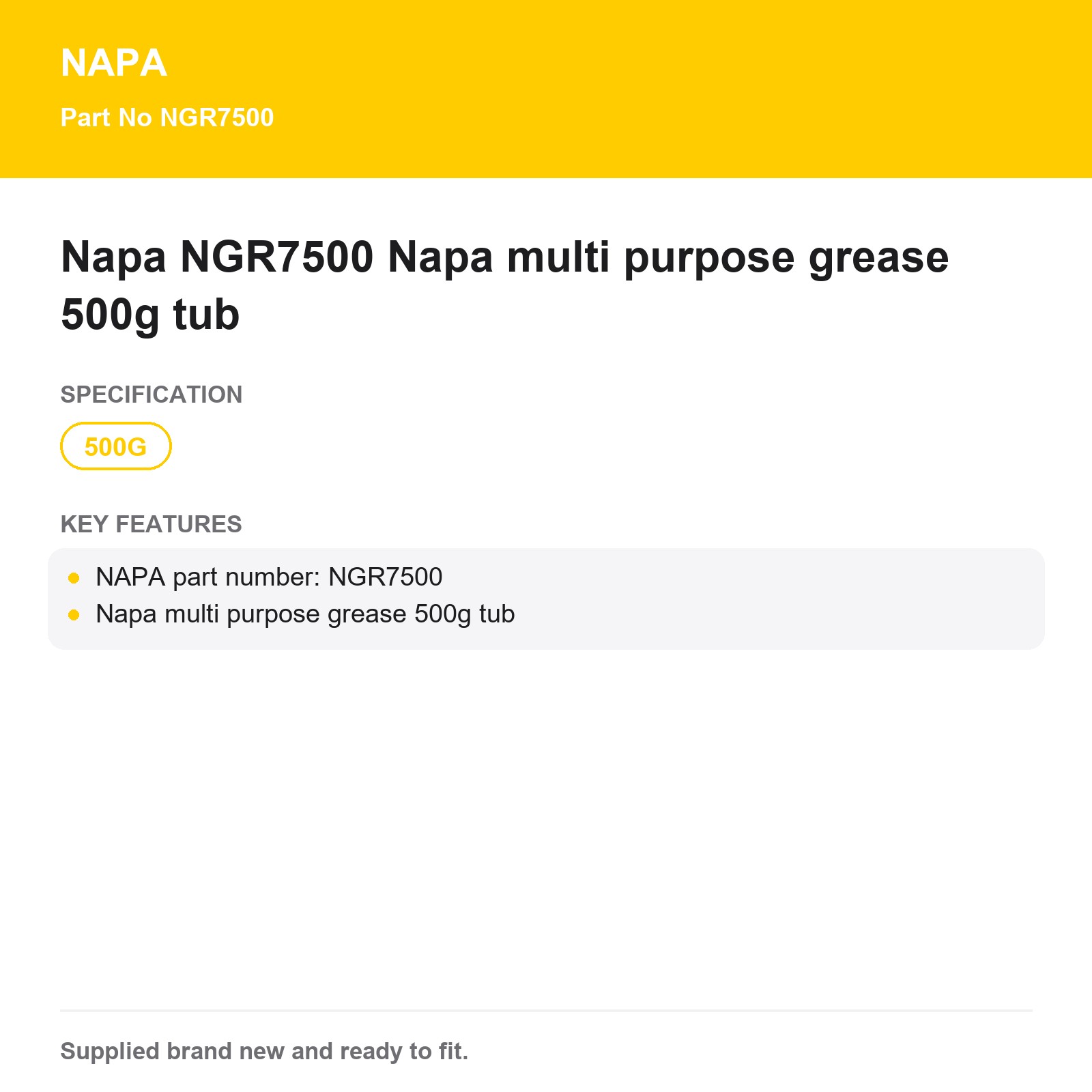Click the grey key features panel

coord(546,599)
